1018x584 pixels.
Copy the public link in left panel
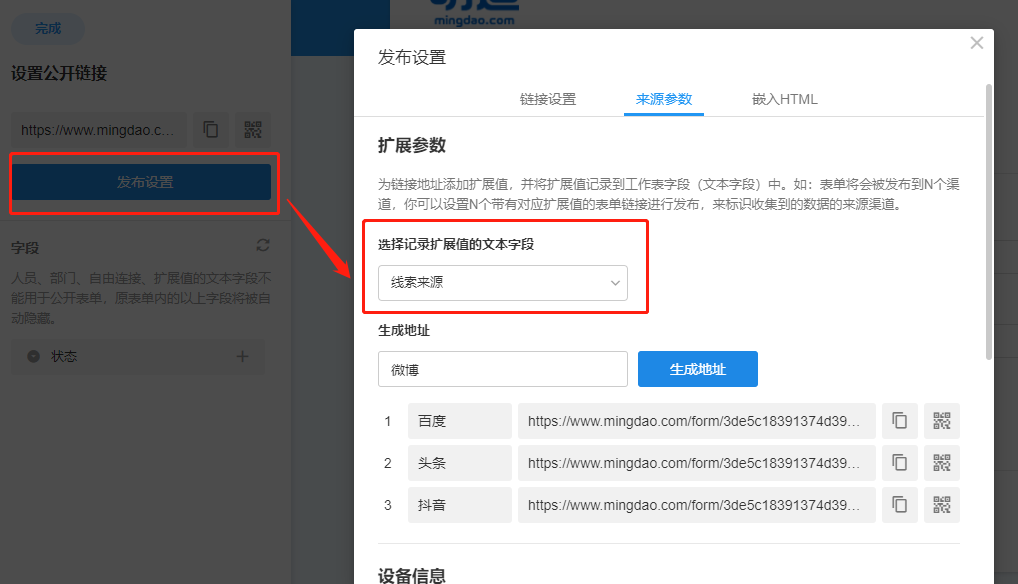[x=211, y=130]
